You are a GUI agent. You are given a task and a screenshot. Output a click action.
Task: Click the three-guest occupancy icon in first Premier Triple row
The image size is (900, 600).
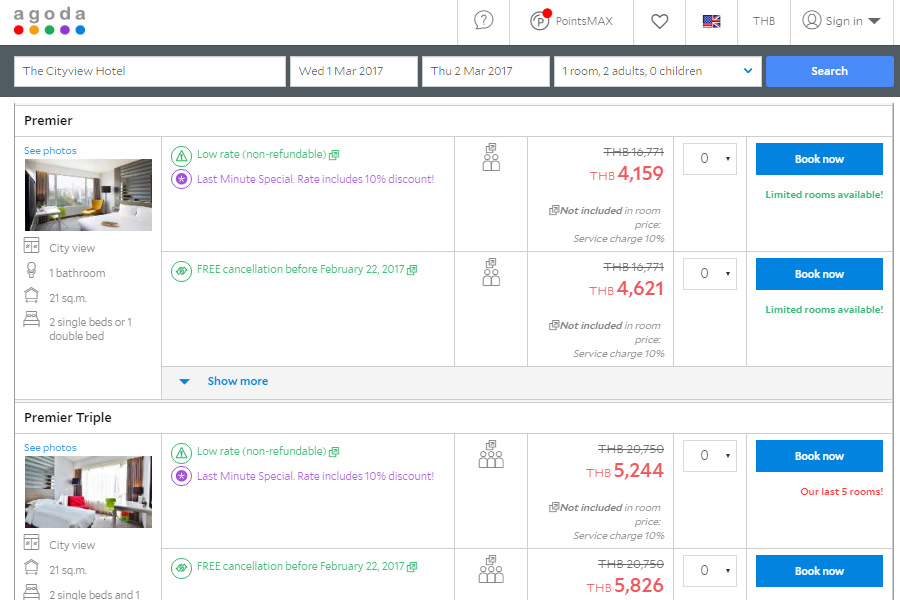pos(490,454)
